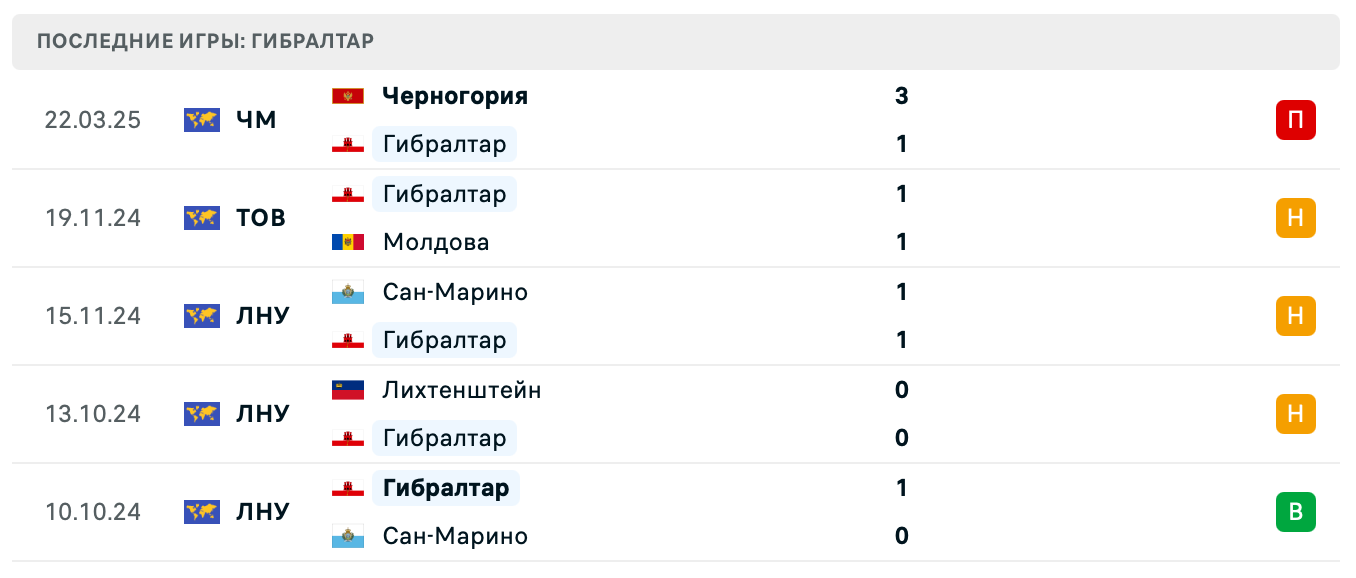Click the orange Н badge in the Лихтенштейн row
The width and height of the screenshot is (1356, 578).
pyautogui.click(x=1297, y=414)
